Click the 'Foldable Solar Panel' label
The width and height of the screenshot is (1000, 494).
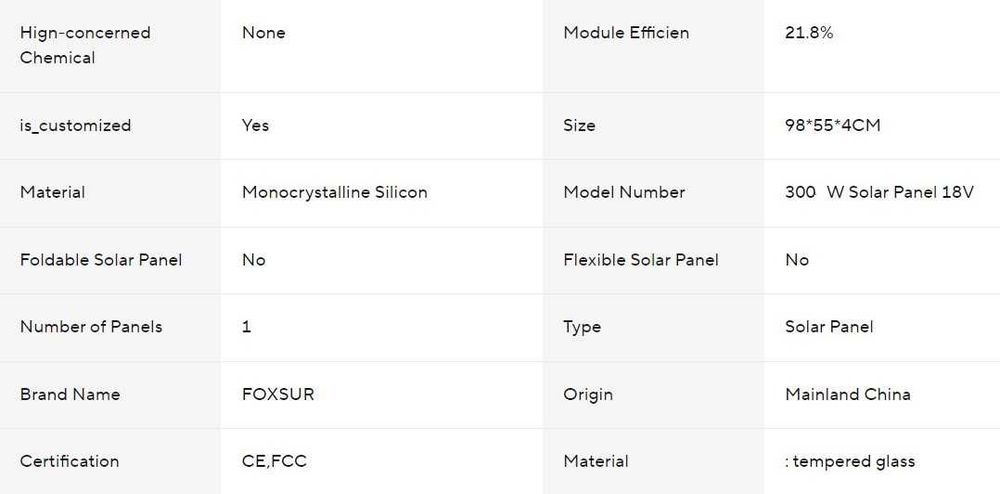click(101, 260)
